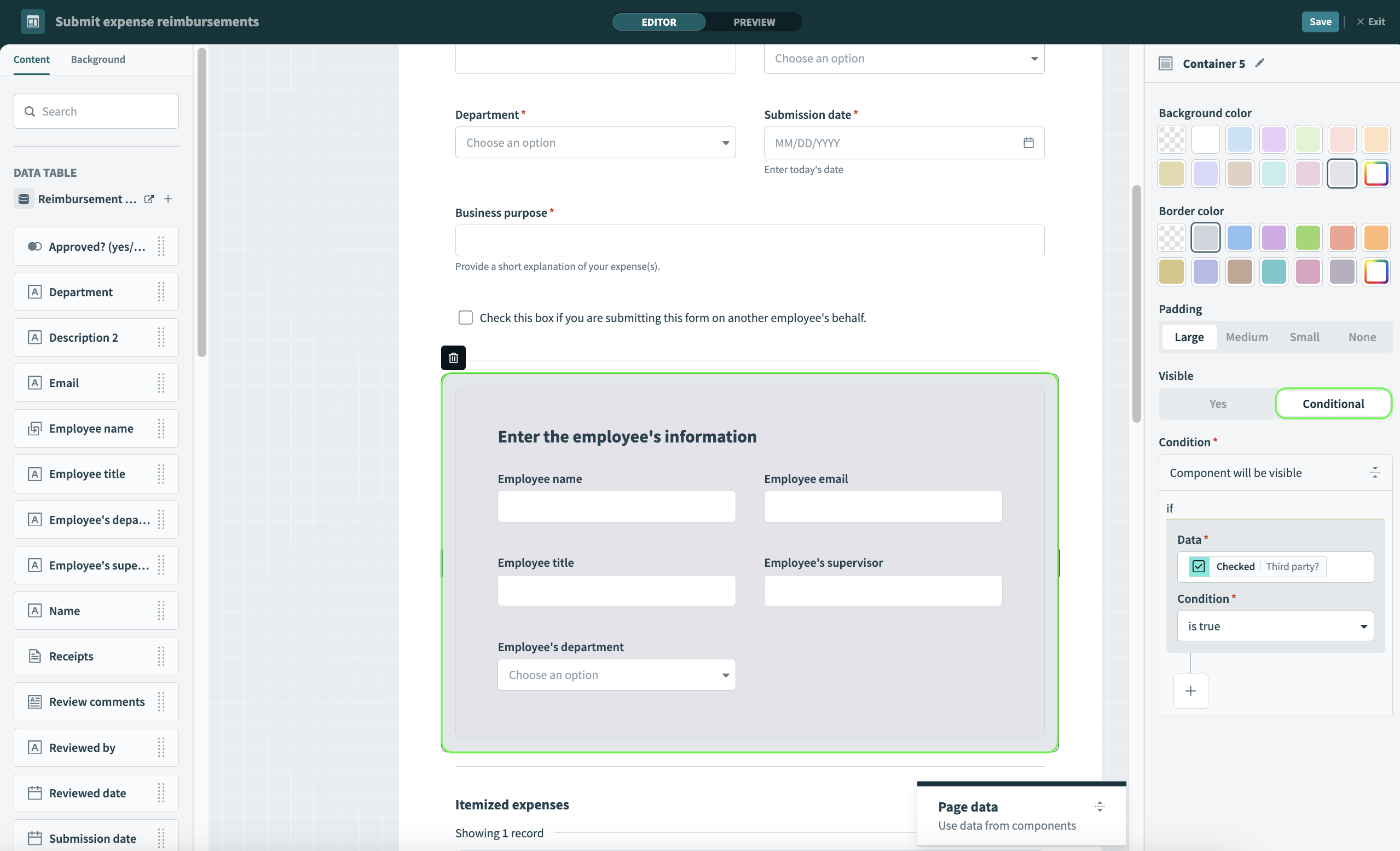Open the Reimbursement table in a new tab

[x=148, y=199]
